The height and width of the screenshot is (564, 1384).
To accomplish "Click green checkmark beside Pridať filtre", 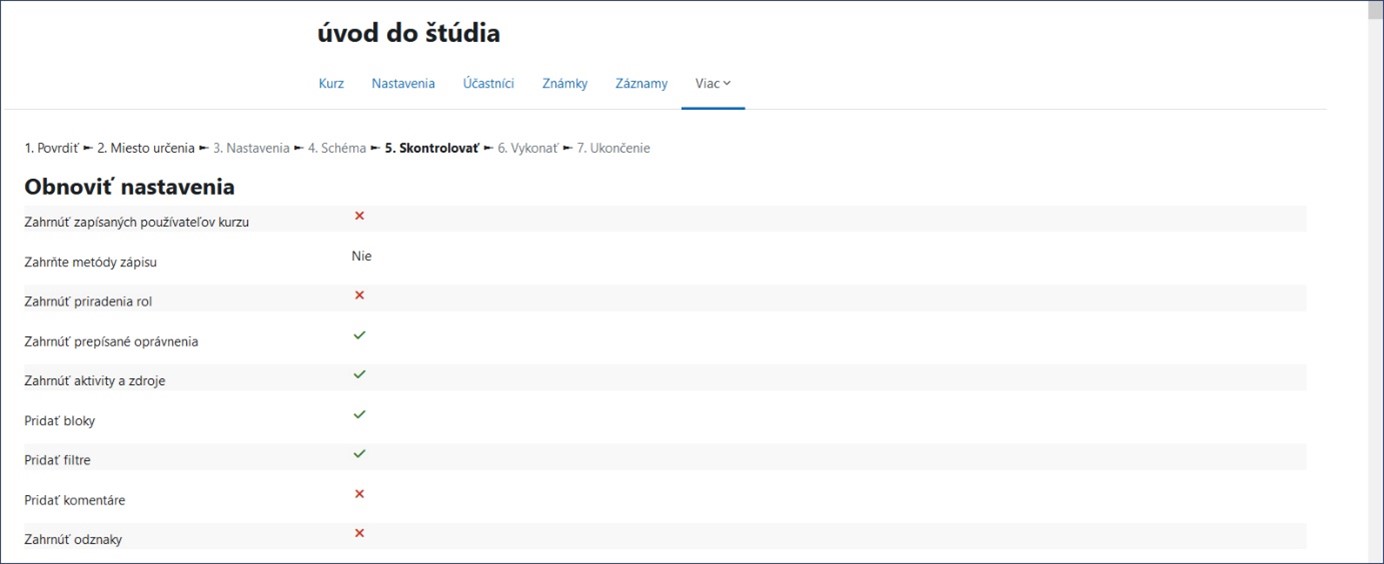I will point(359,454).
